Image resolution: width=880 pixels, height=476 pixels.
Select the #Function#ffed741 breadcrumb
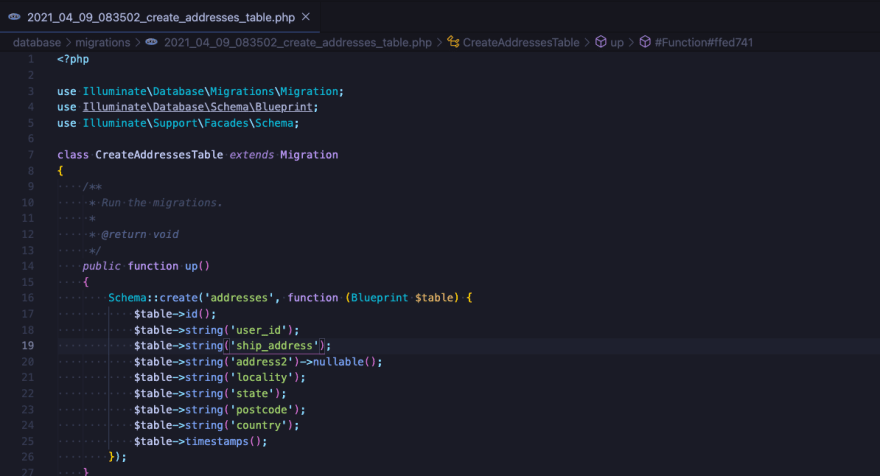pos(704,43)
